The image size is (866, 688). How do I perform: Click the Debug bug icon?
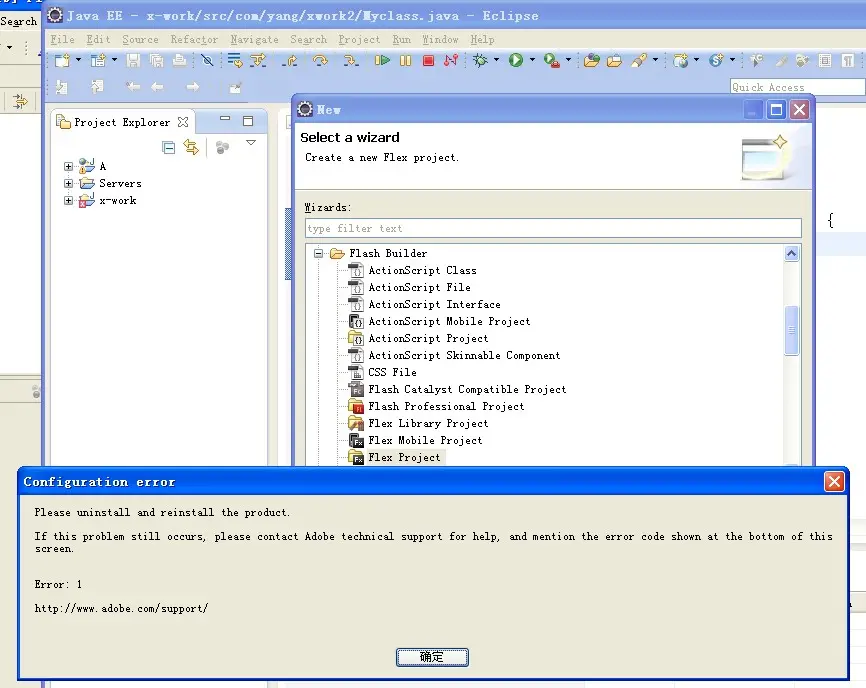coord(480,60)
